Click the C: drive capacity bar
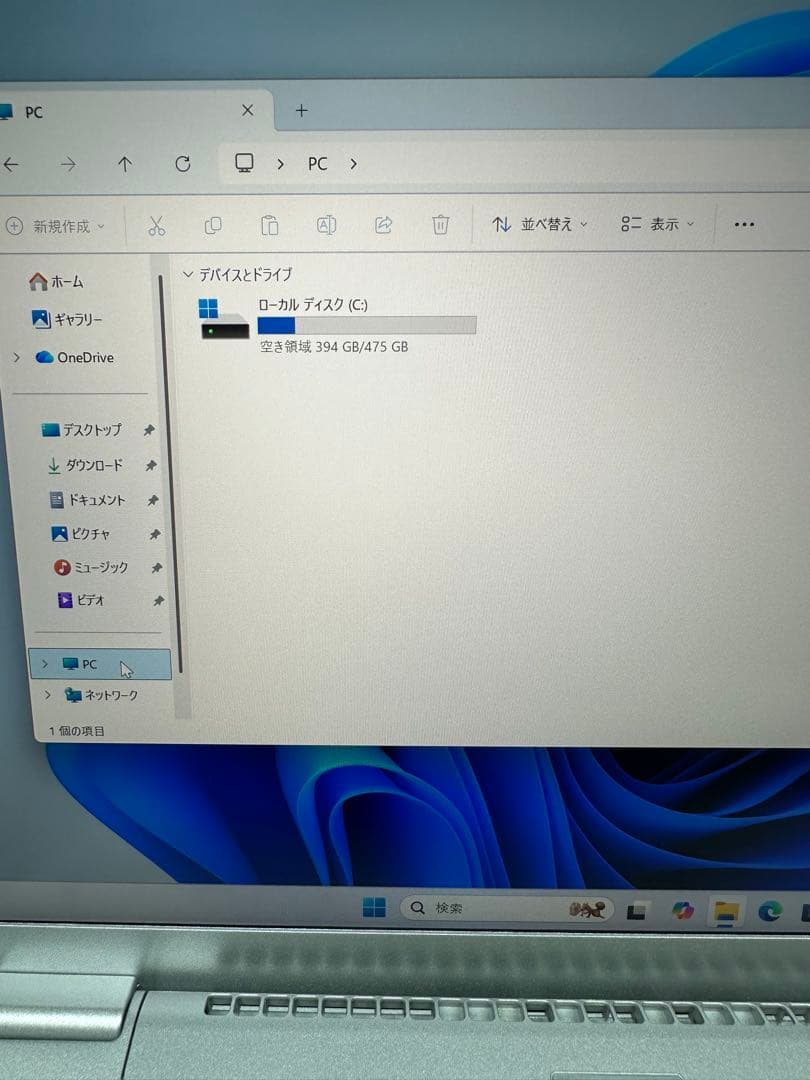Image resolution: width=810 pixels, height=1080 pixels. tap(367, 327)
